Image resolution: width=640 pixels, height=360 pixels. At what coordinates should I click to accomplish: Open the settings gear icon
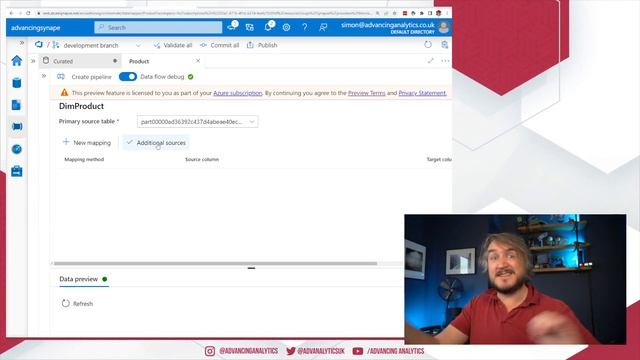(287, 27)
